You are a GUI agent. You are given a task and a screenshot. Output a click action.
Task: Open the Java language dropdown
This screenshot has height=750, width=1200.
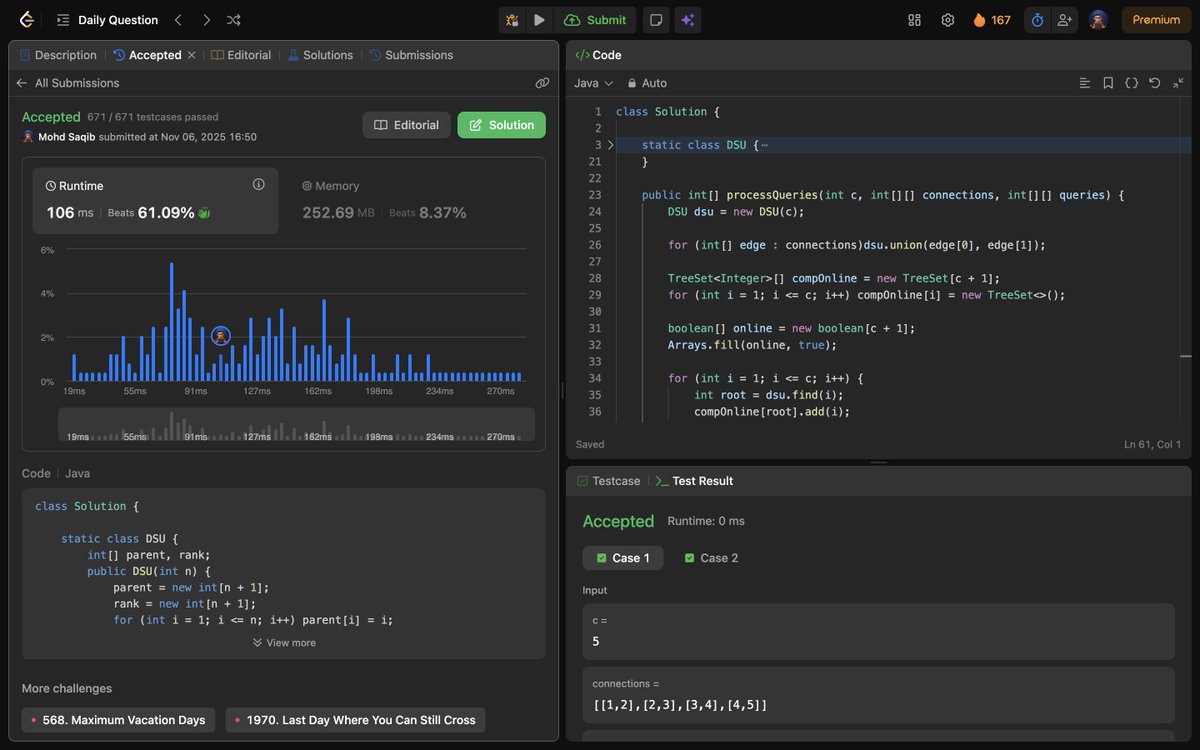[x=594, y=83]
